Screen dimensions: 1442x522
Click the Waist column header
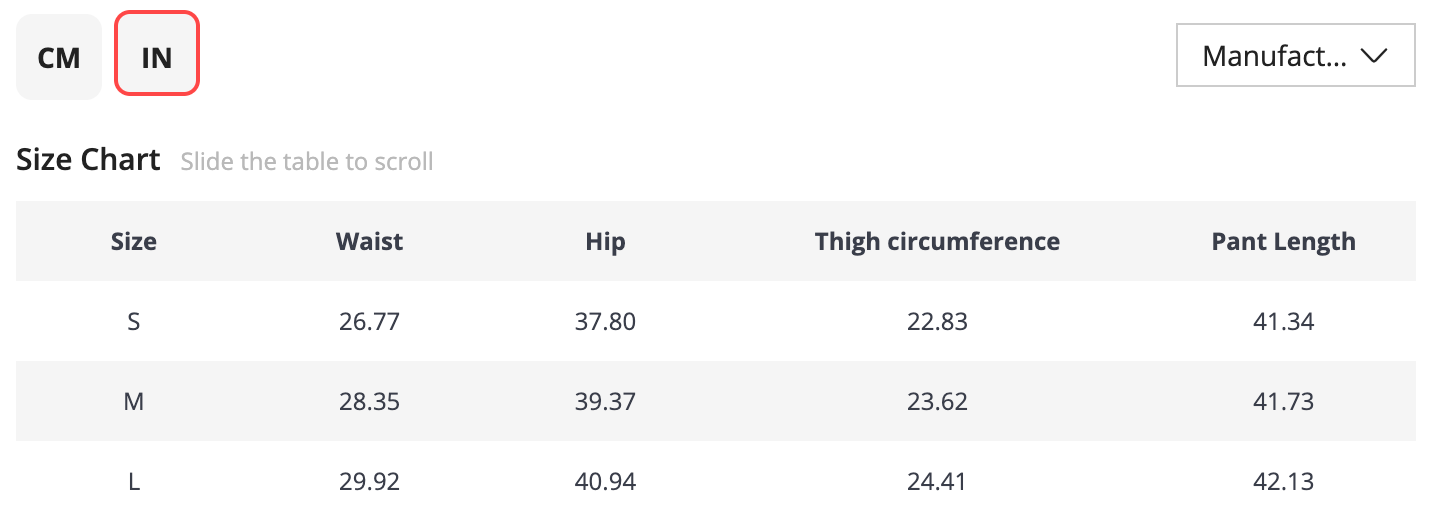pyautogui.click(x=369, y=241)
